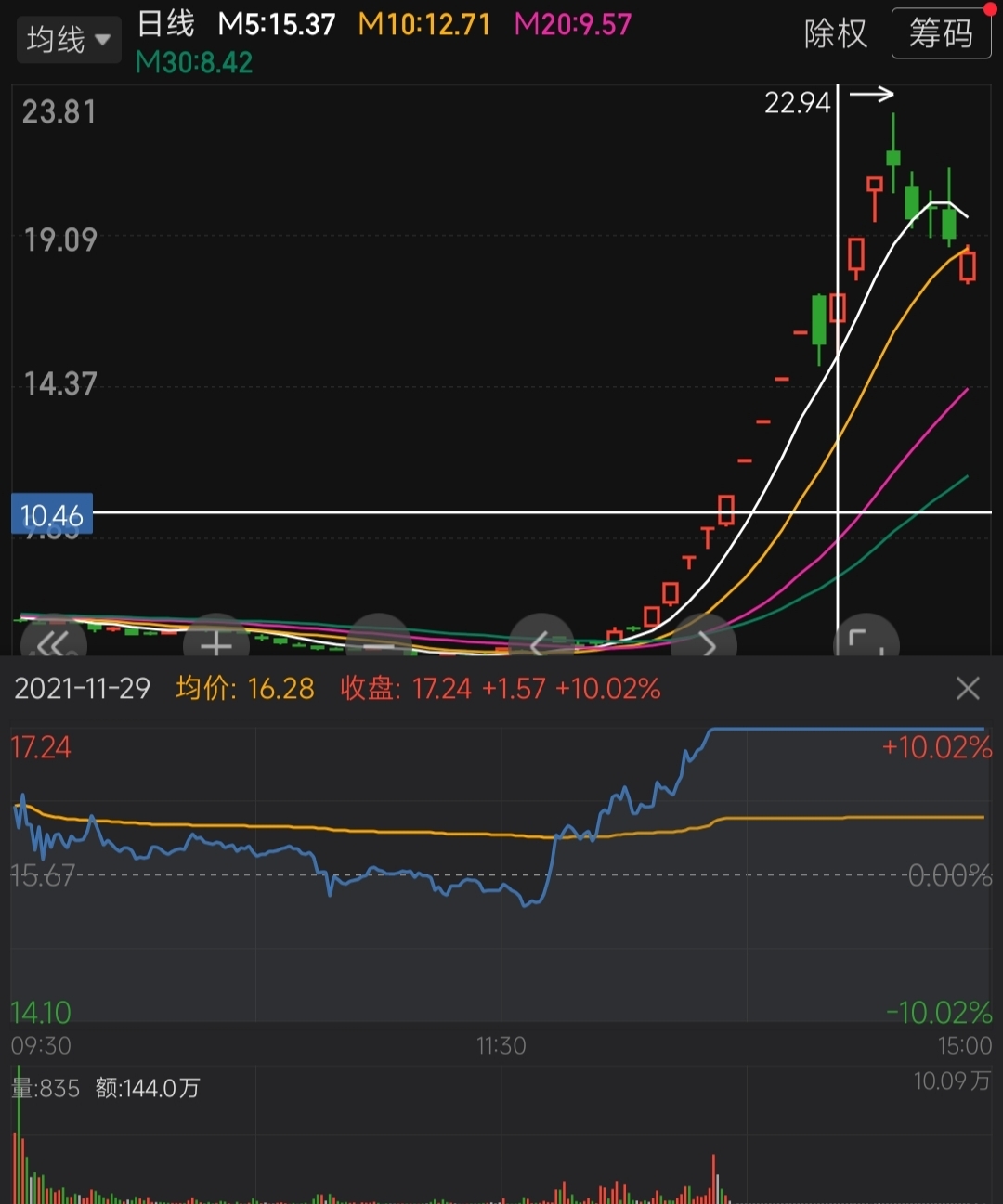Tap the 23.81 price axis label
Viewport: 1003px width, 1204px height.
59,112
